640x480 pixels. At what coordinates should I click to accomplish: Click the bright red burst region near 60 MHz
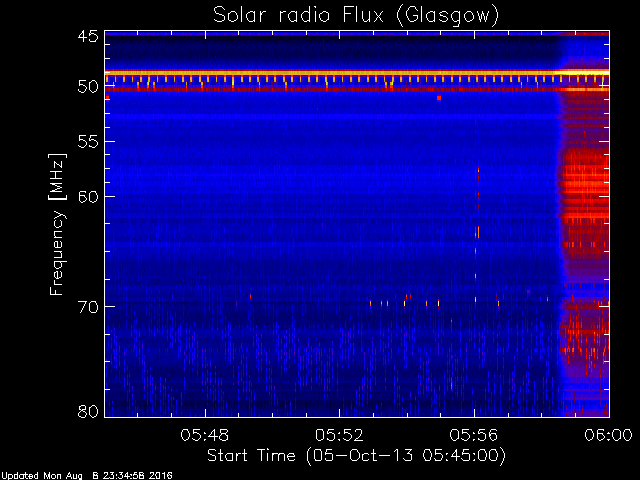click(584, 188)
